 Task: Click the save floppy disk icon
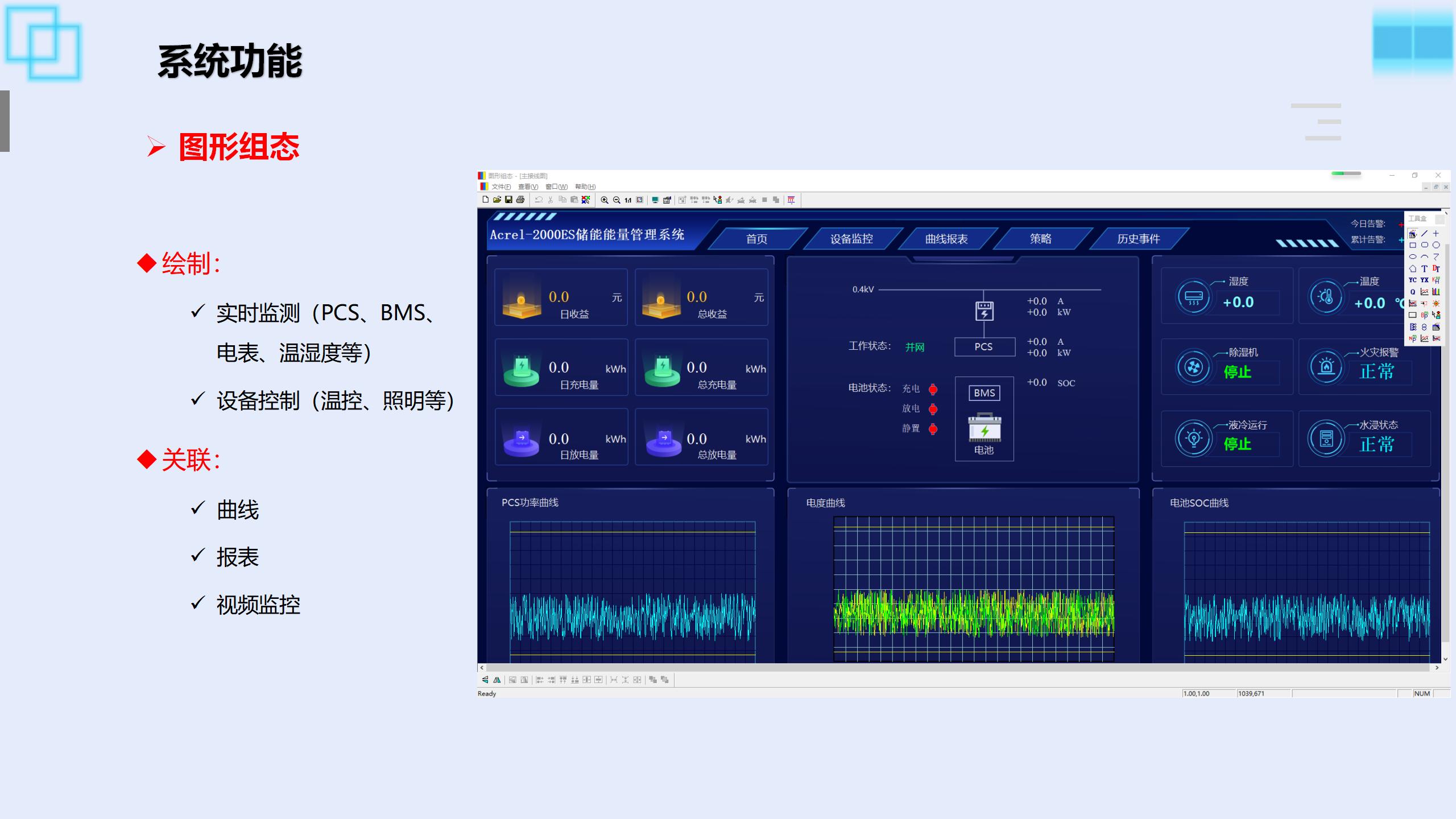508,200
